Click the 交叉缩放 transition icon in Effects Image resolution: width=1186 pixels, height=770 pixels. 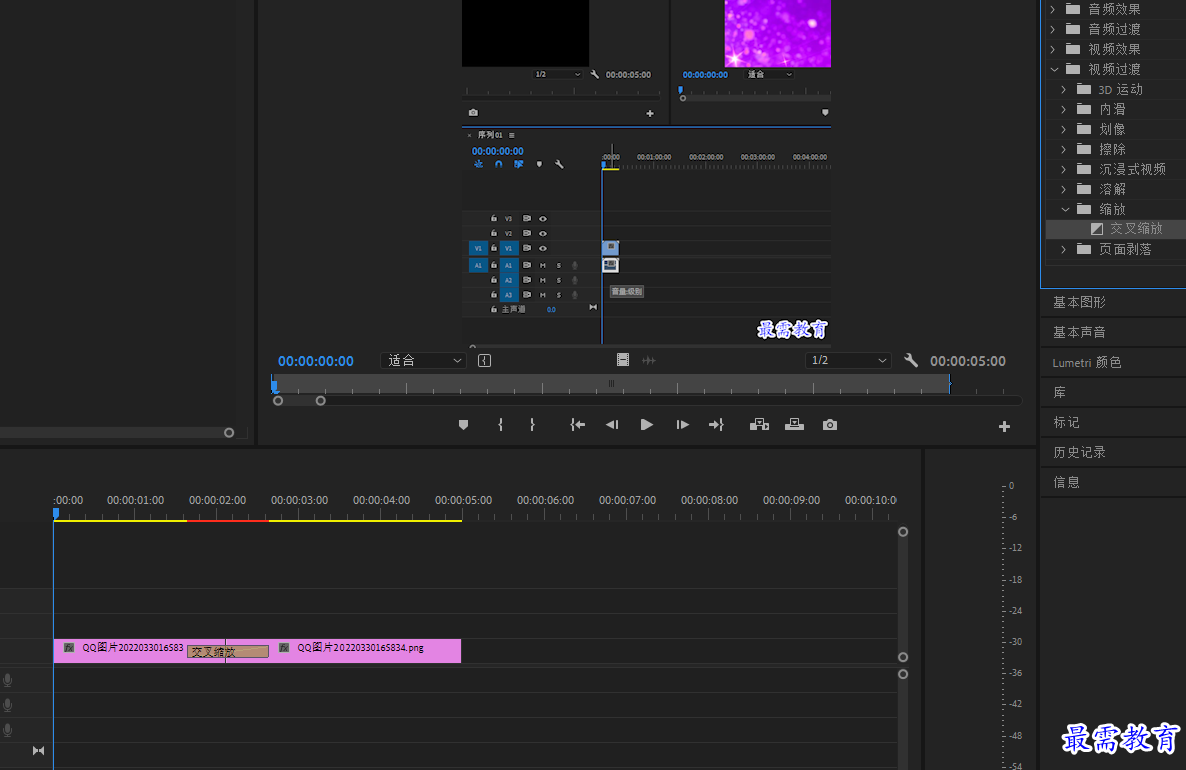(x=1097, y=228)
